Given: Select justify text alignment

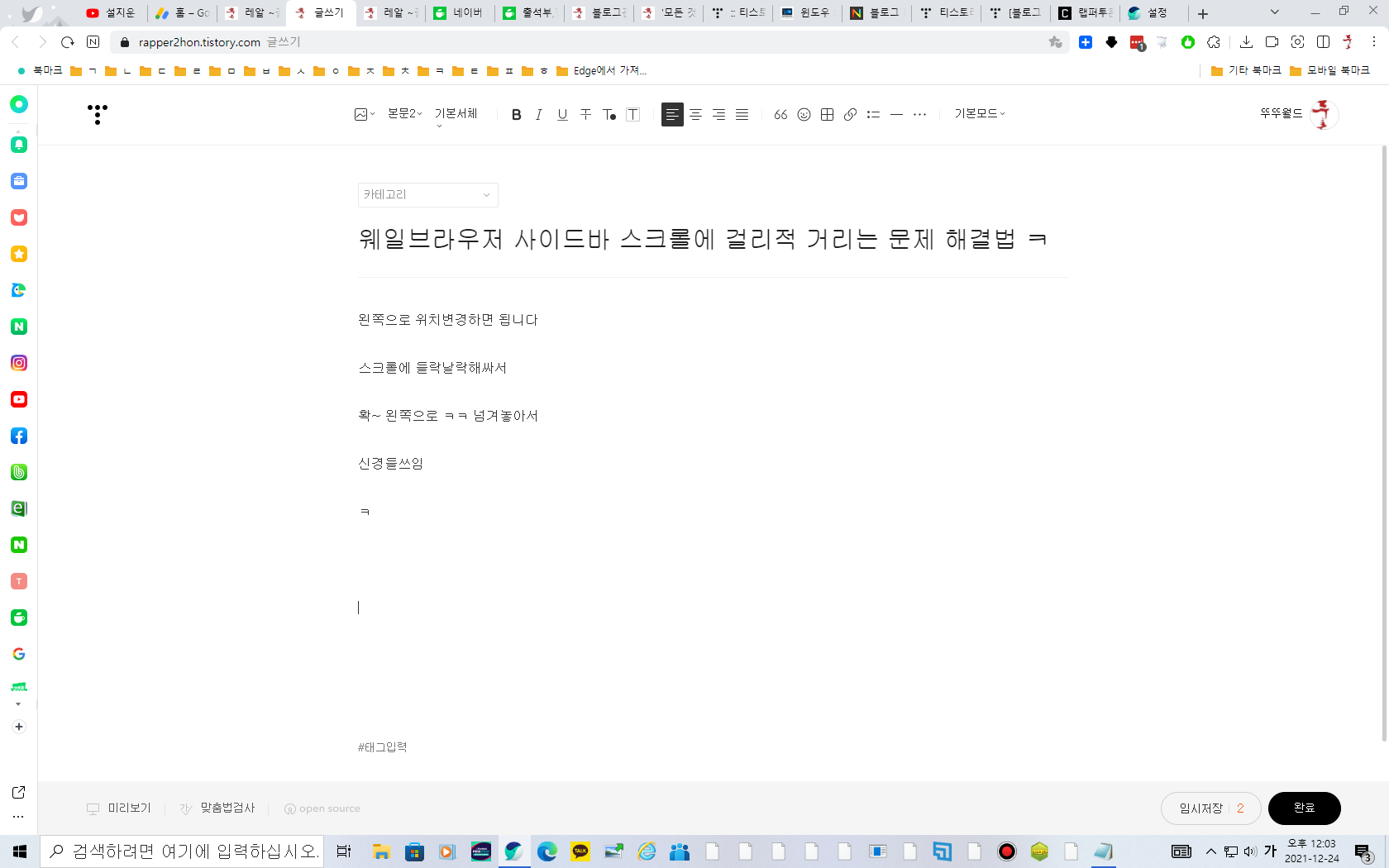Looking at the screenshot, I should click(x=742, y=115).
